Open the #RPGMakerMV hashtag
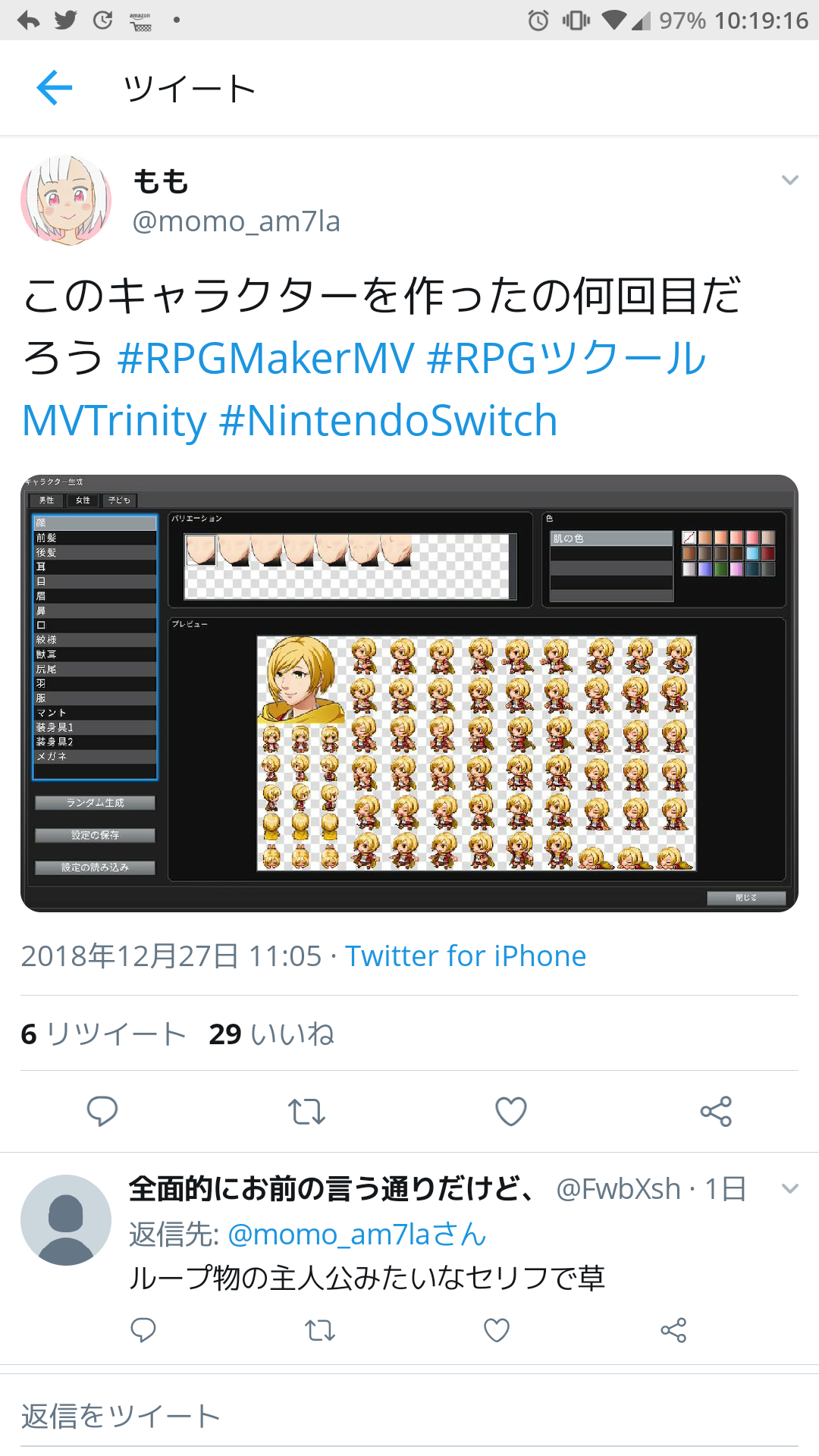Screen dimensions: 819x1456 (266, 358)
